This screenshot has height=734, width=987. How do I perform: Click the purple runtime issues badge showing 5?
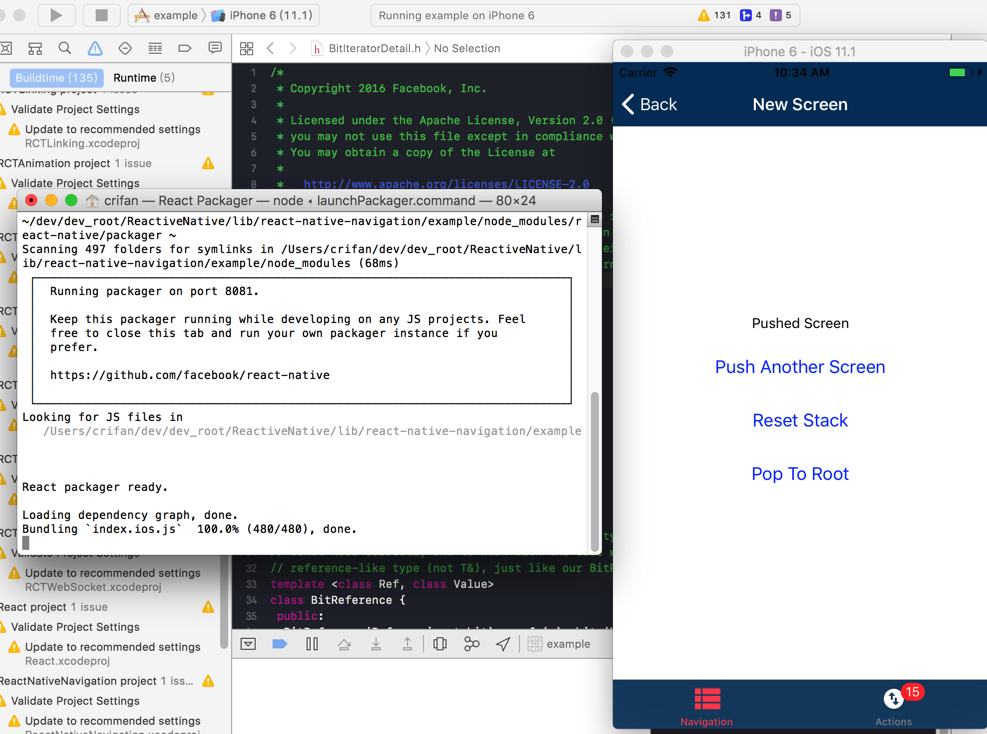click(781, 15)
